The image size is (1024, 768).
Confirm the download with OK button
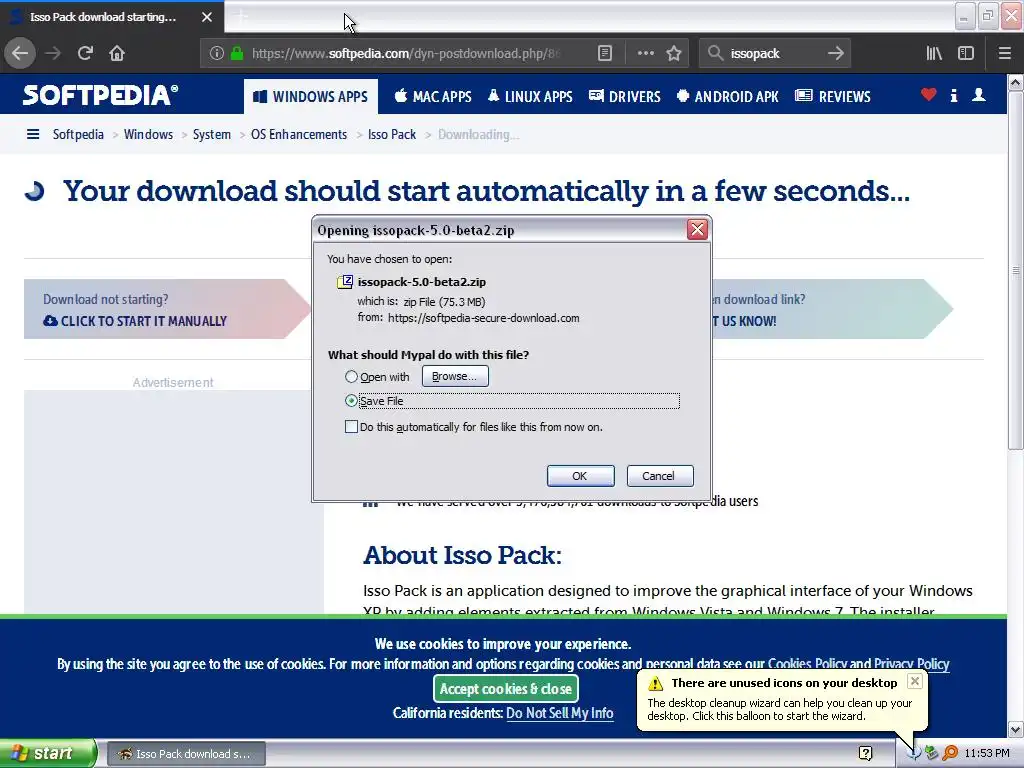(x=581, y=476)
